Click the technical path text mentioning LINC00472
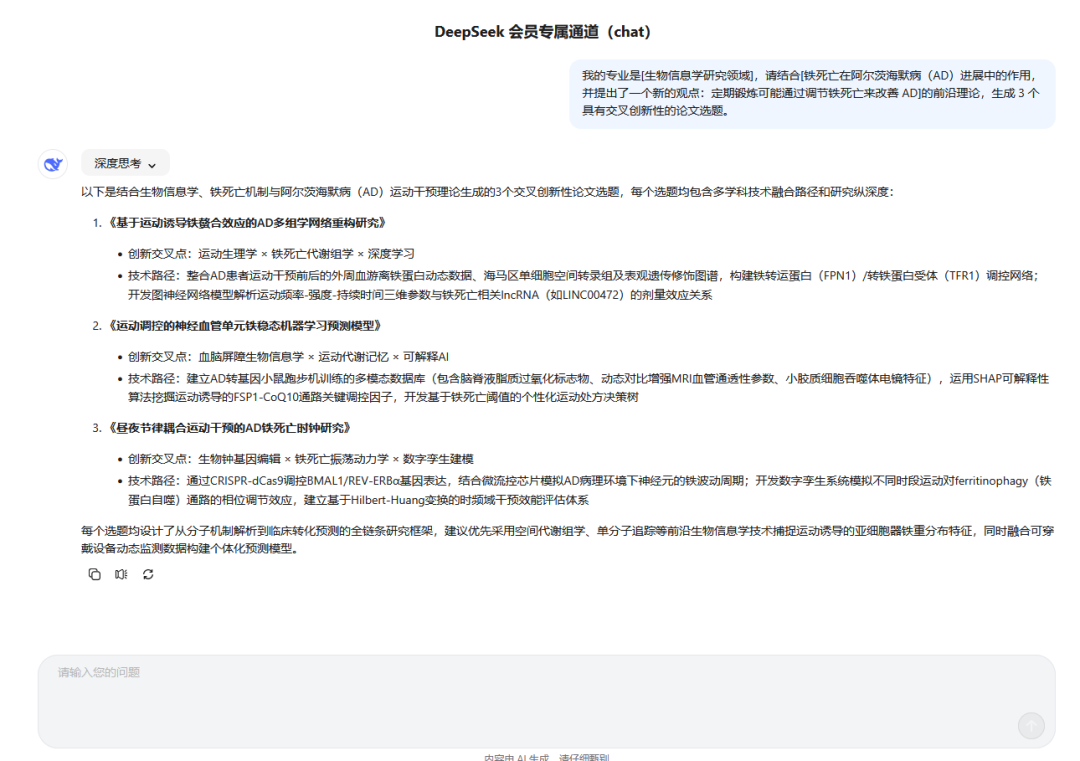1080x761 pixels. point(583,285)
